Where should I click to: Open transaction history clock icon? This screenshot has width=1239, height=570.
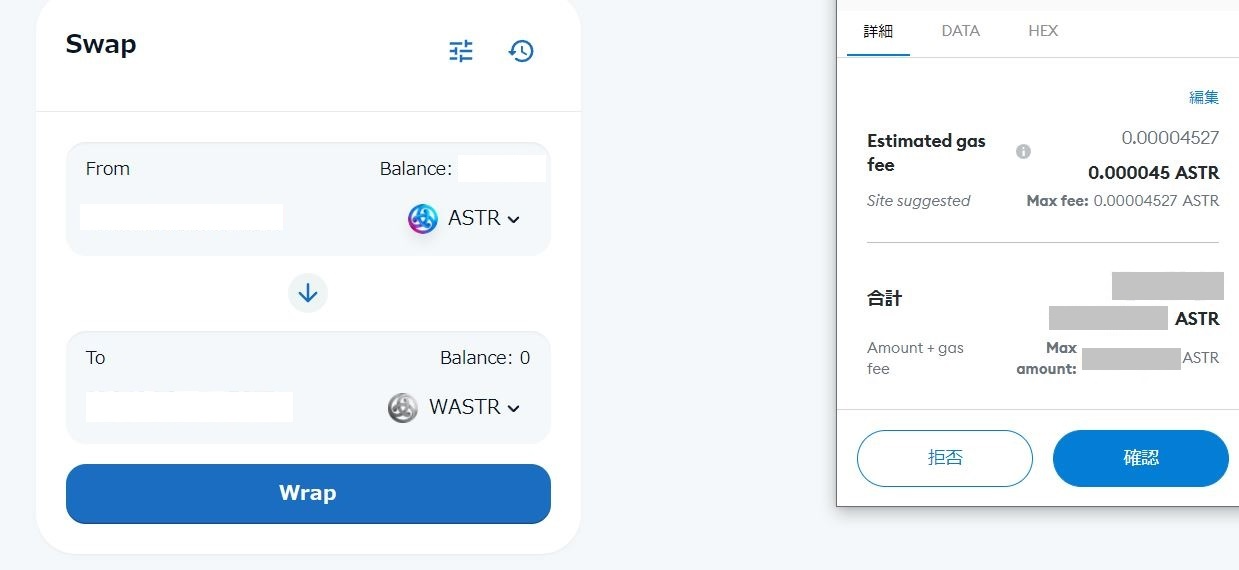[521, 51]
